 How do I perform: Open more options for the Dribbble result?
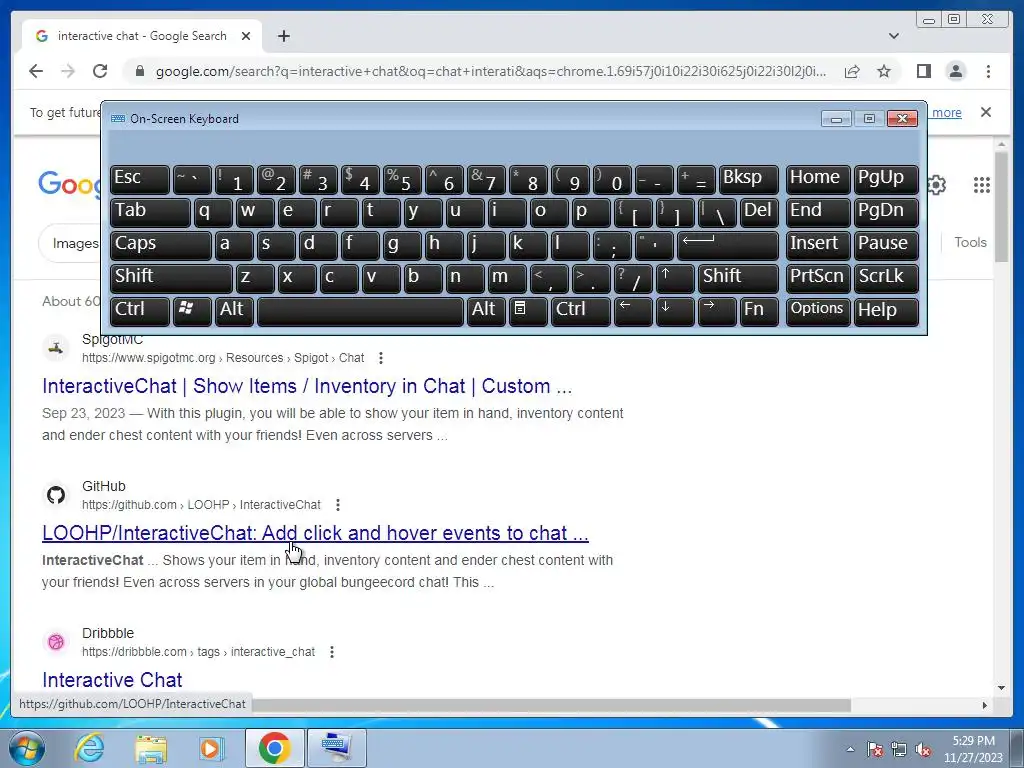(332, 652)
